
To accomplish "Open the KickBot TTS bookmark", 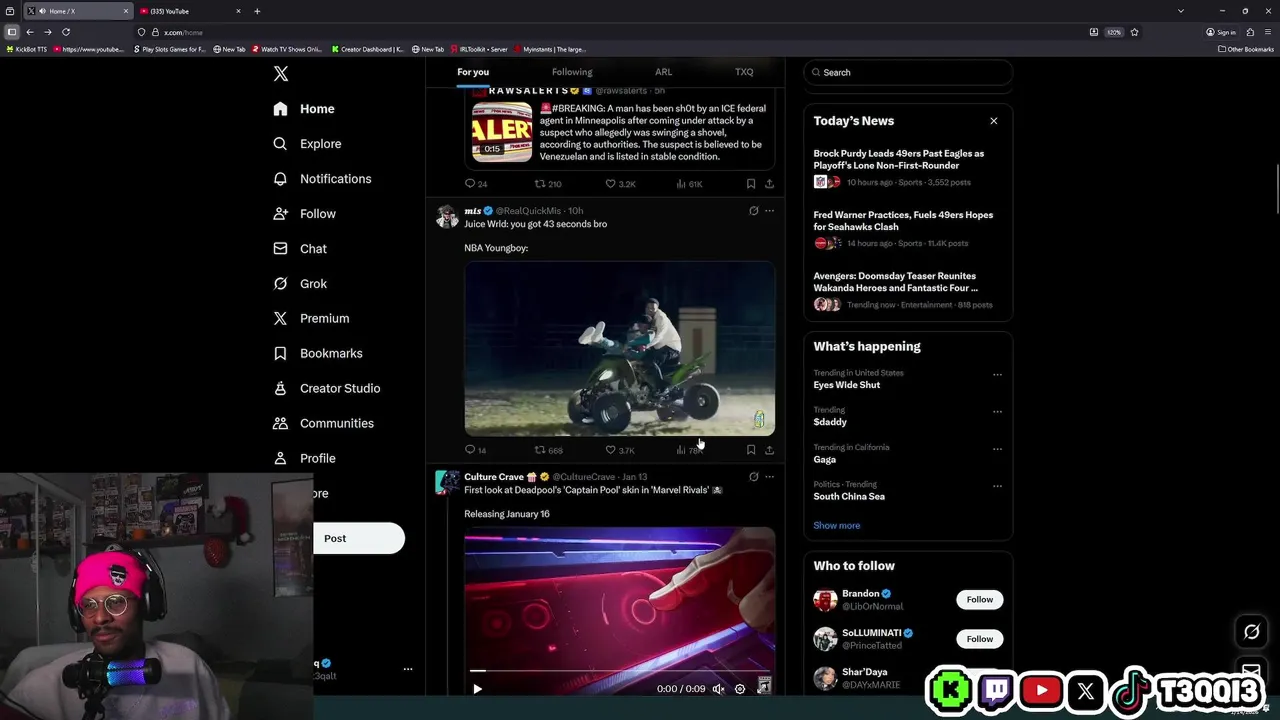I will click(x=27, y=49).
